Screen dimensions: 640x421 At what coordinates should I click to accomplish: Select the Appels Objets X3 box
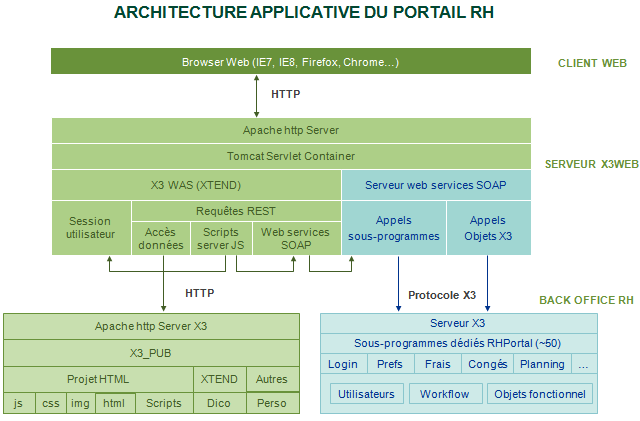tap(488, 228)
